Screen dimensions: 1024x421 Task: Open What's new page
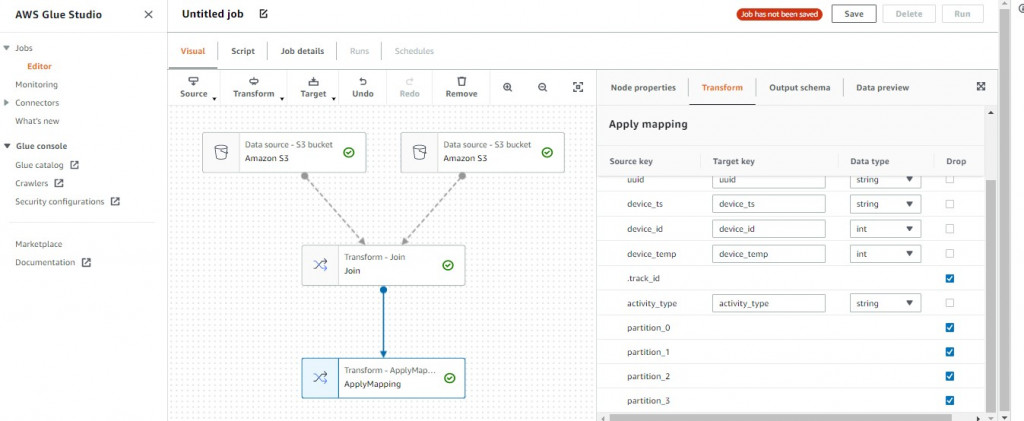tap(37, 121)
